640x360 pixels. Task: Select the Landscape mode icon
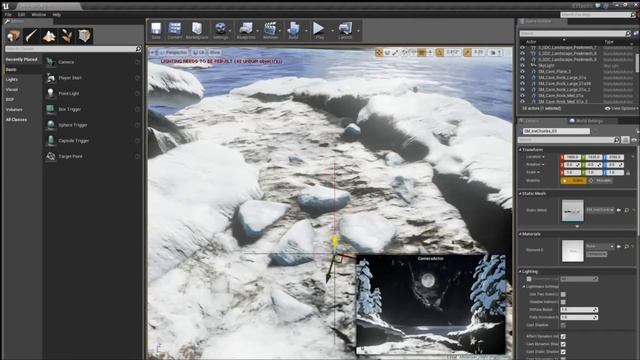tap(49, 36)
